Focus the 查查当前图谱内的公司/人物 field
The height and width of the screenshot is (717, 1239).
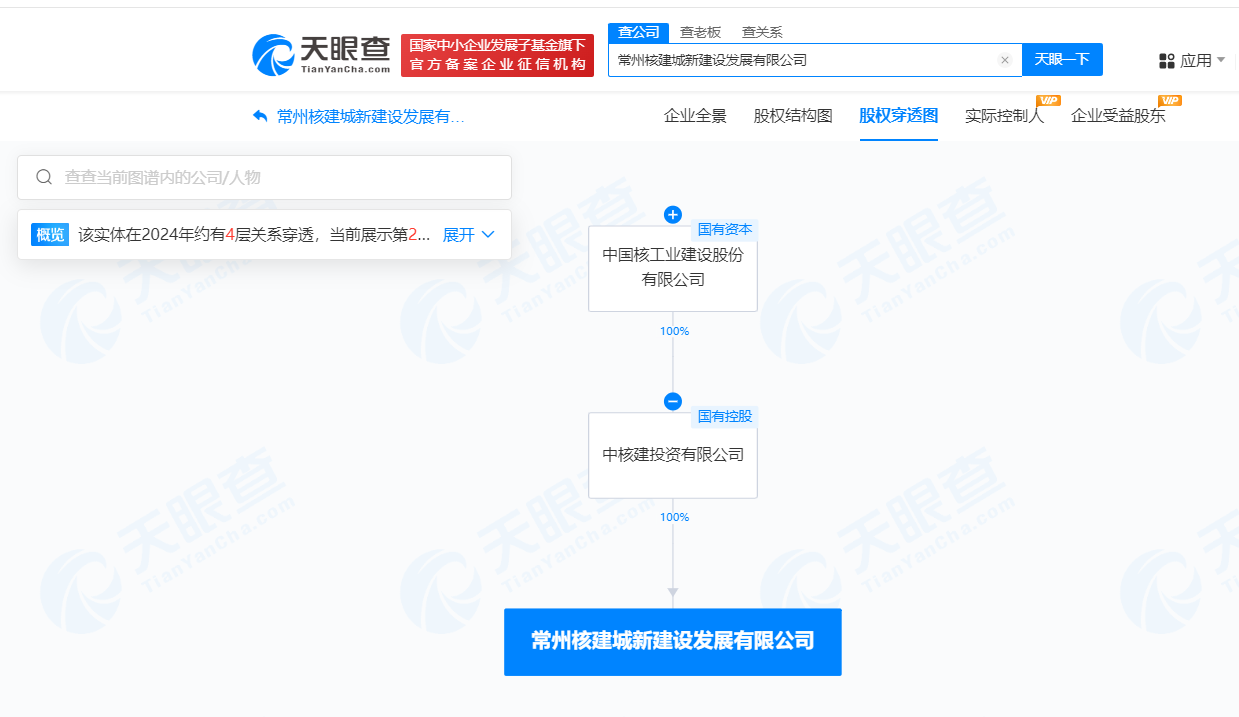(264, 177)
